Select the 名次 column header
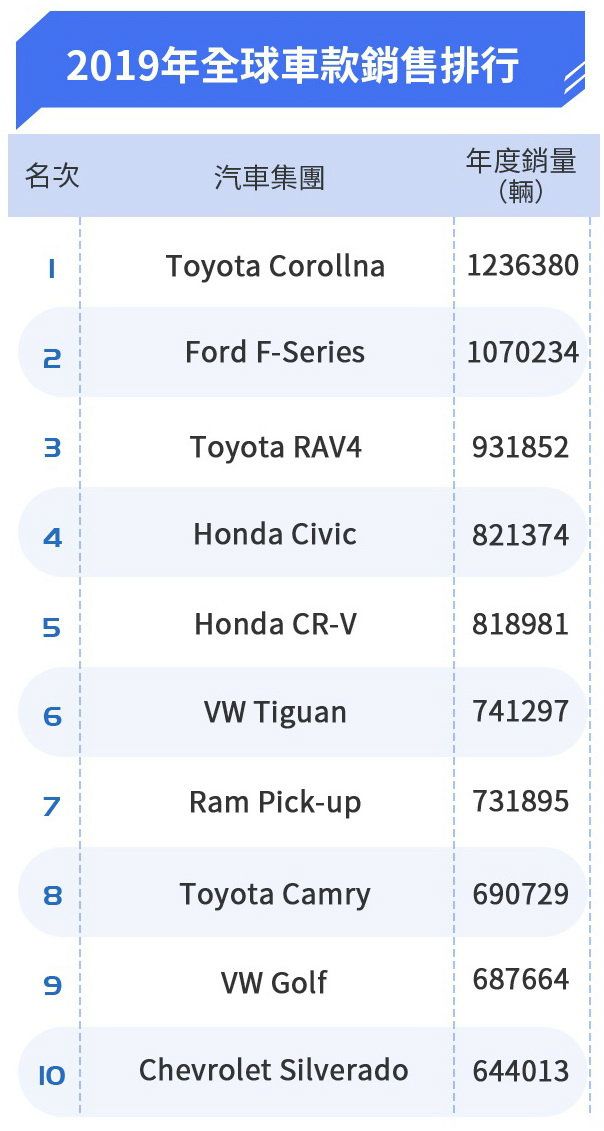The height and width of the screenshot is (1131, 604). point(52,176)
